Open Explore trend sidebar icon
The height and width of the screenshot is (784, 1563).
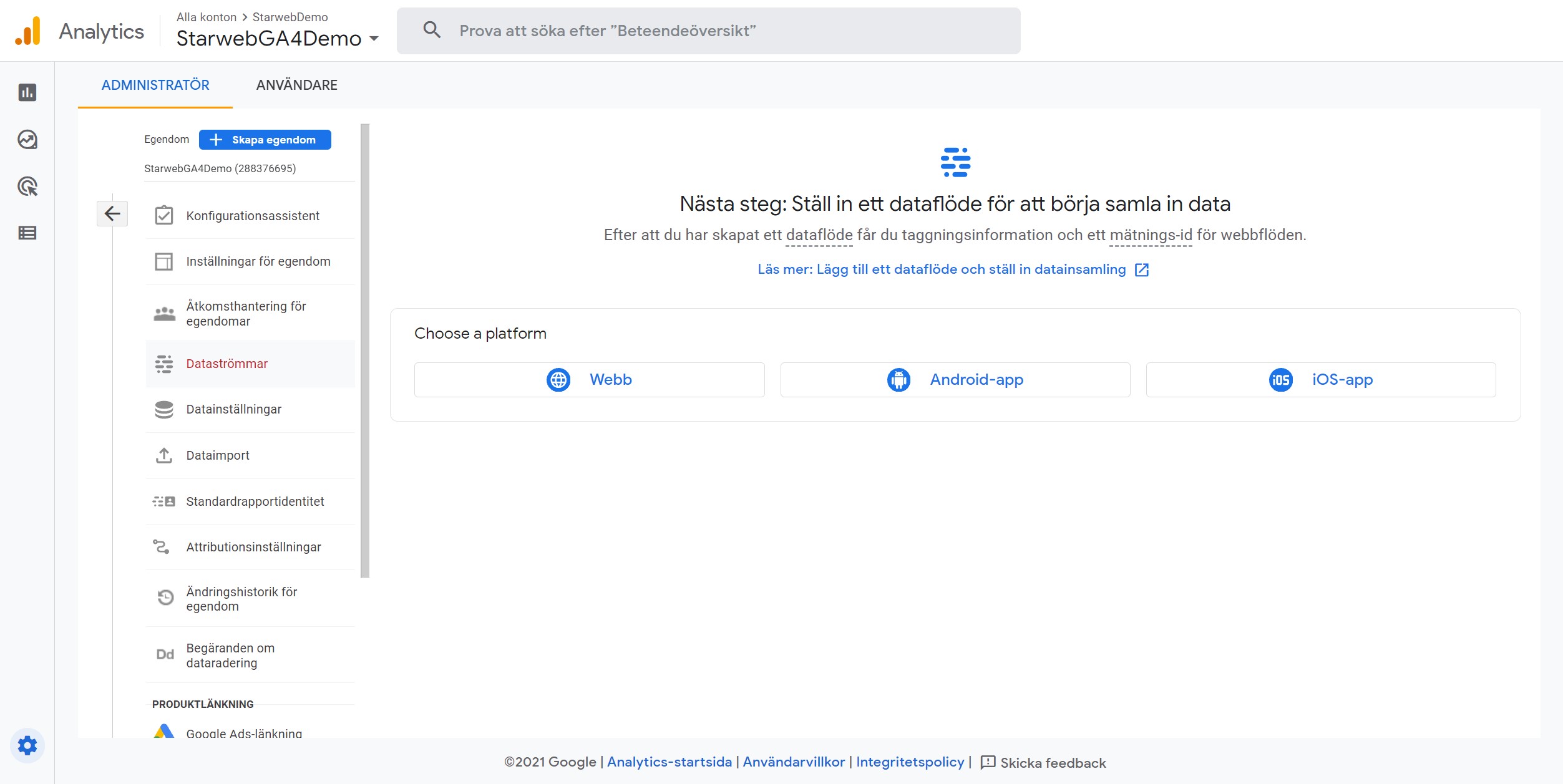(27, 139)
